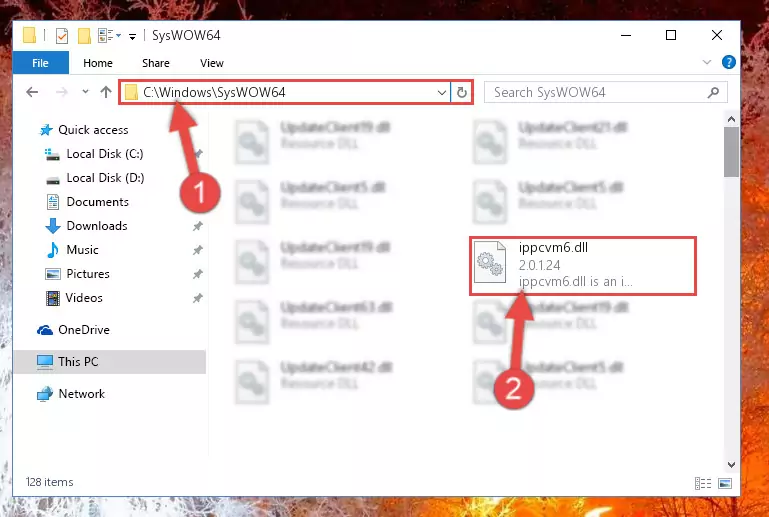Open Local Disk (C:) in sidebar
The height and width of the screenshot is (517, 769).
[x=105, y=154]
